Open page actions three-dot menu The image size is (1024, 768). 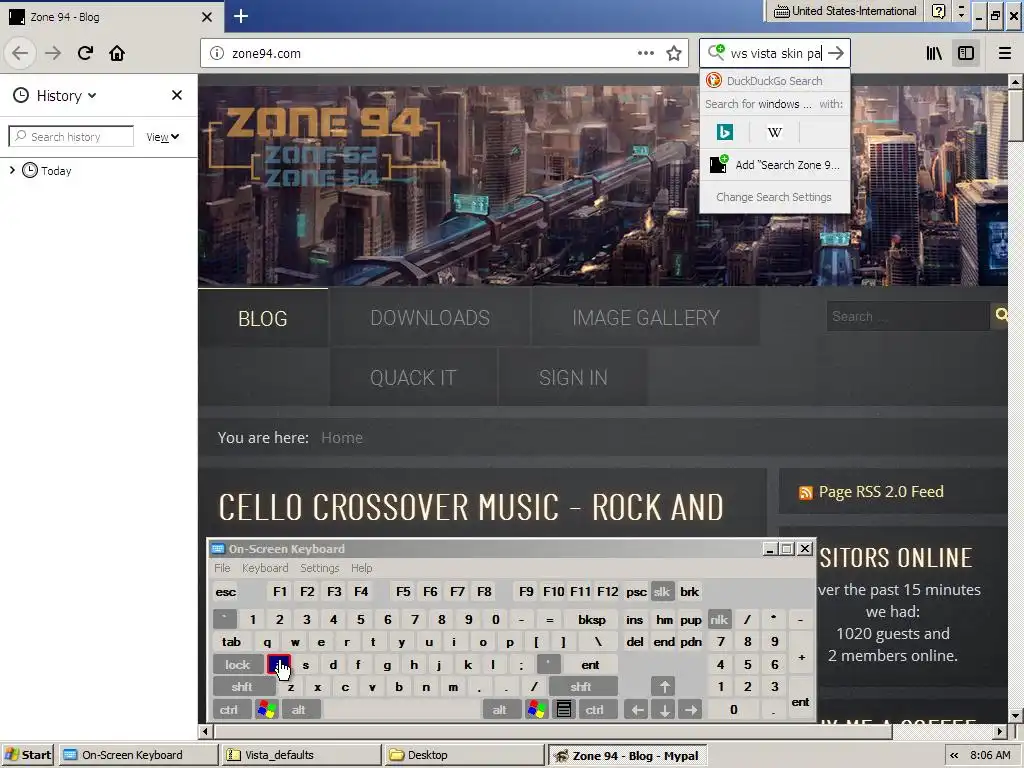click(645, 53)
